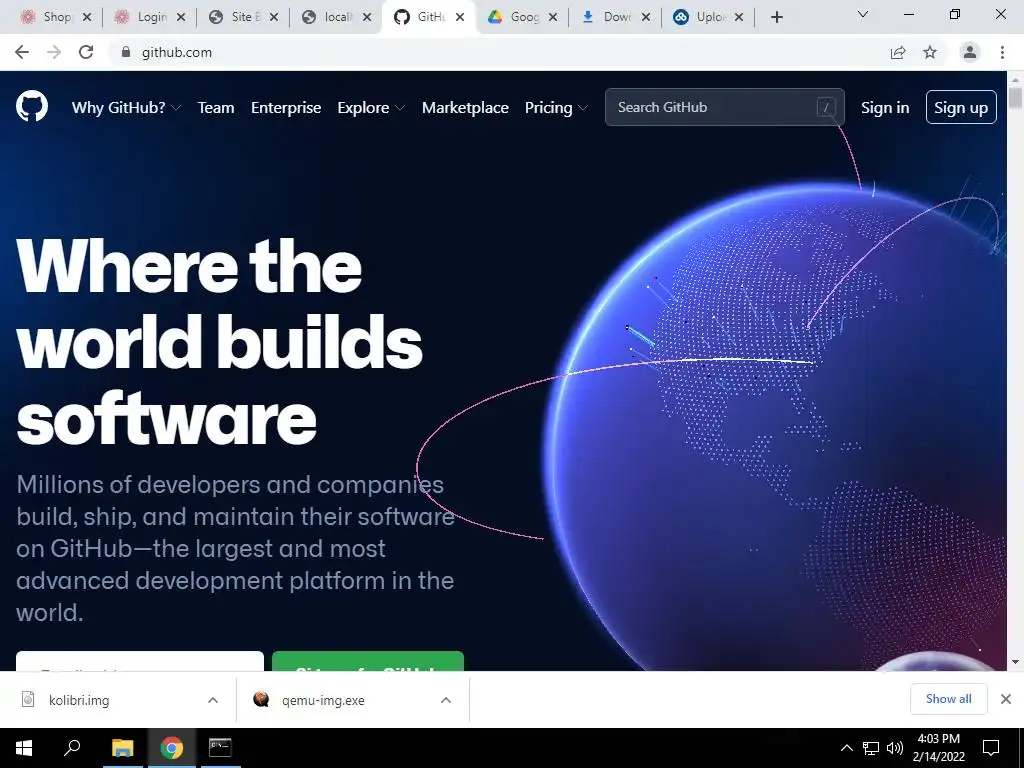Click the Sign in link
Viewport: 1024px width, 768px height.
click(885, 108)
